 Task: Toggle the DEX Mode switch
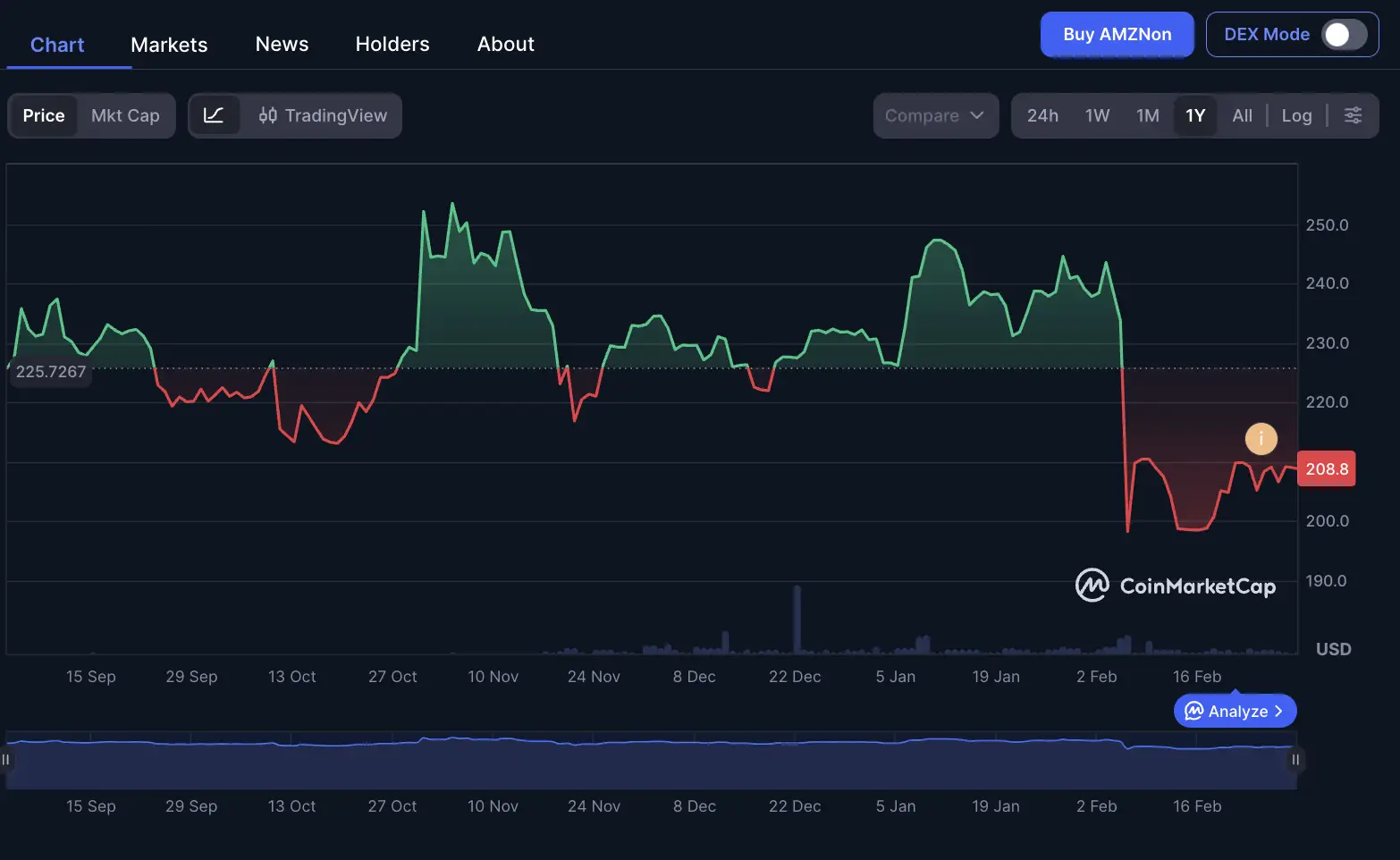pos(1337,34)
